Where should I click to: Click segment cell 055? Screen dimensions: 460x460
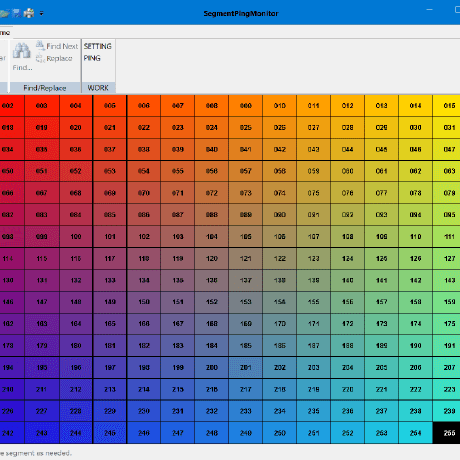click(178, 171)
